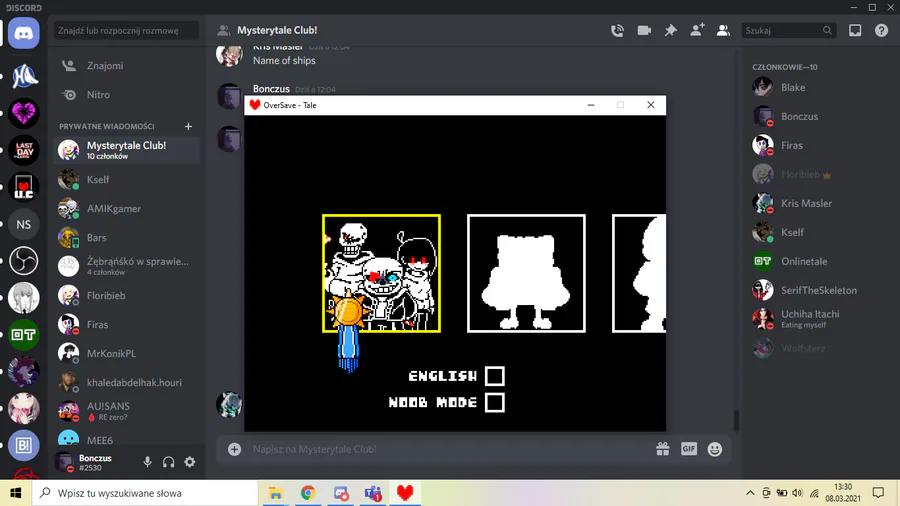Screen dimensions: 900x506
Task: Open the conversation with khaledabdelhak.houri
Action: click(x=126, y=382)
